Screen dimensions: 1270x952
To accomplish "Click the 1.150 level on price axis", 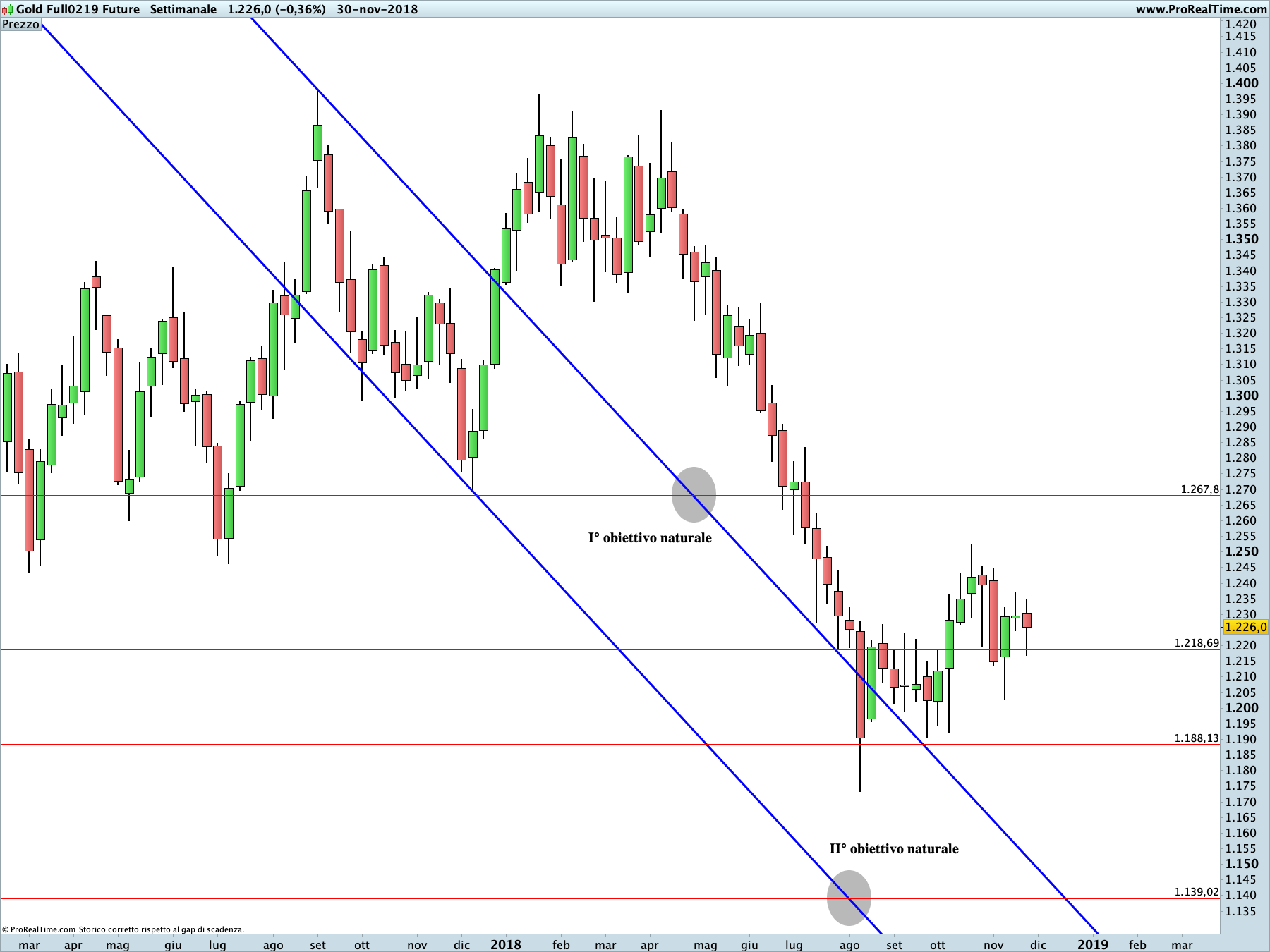I will [x=1242, y=864].
